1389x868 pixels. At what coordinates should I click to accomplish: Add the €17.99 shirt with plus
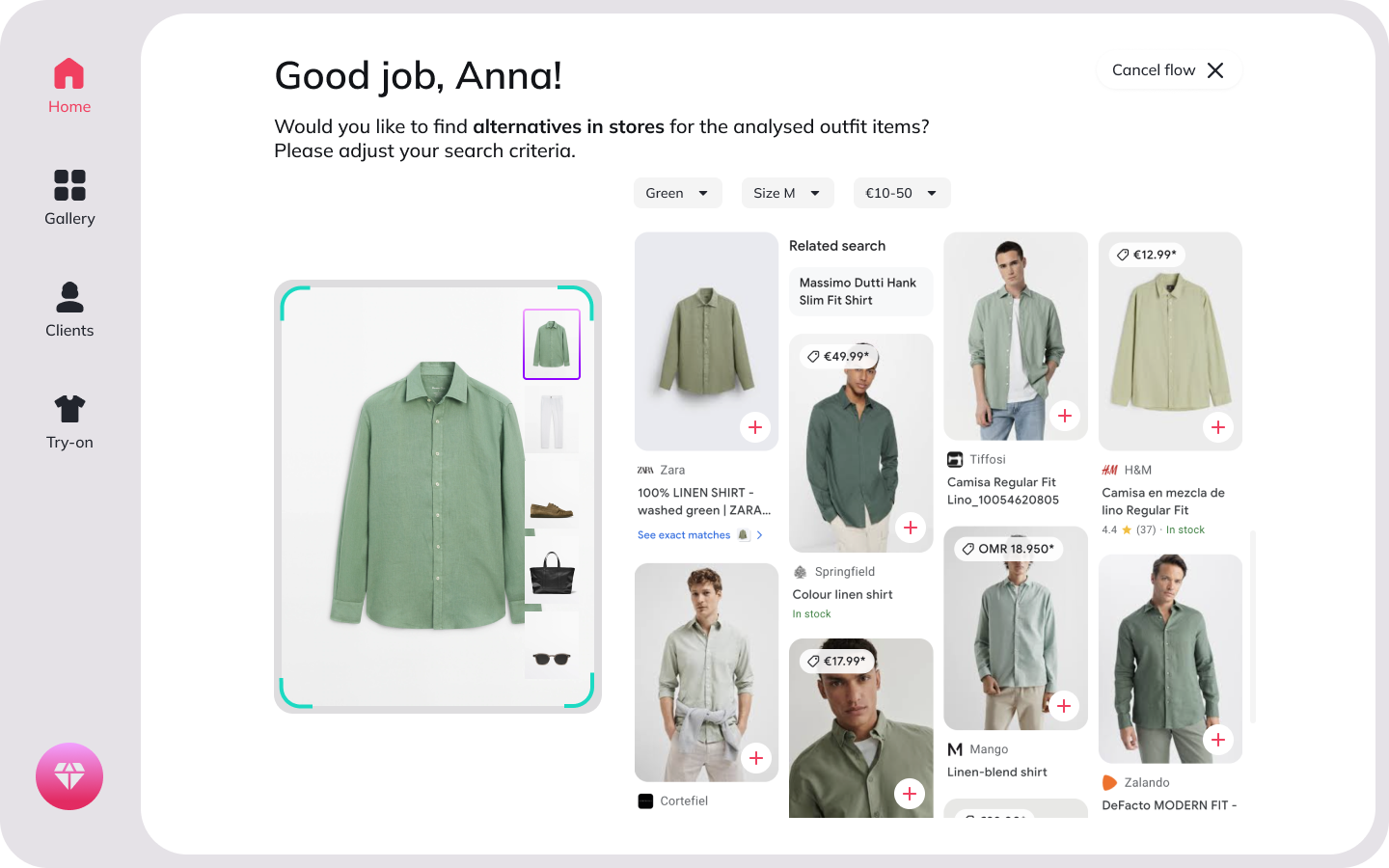point(910,794)
